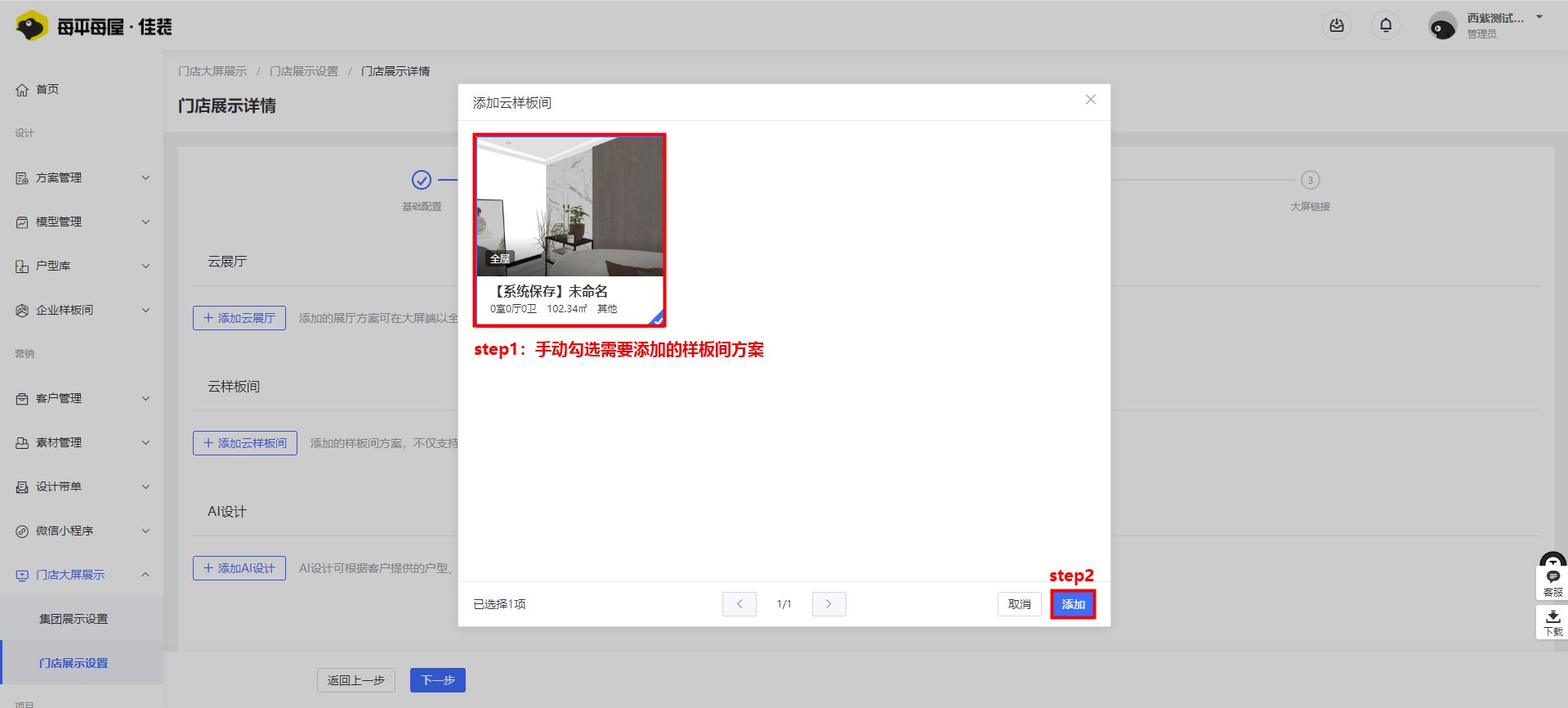Click the 户型库 sidebar icon
The width and height of the screenshot is (1568, 708).
point(22,267)
